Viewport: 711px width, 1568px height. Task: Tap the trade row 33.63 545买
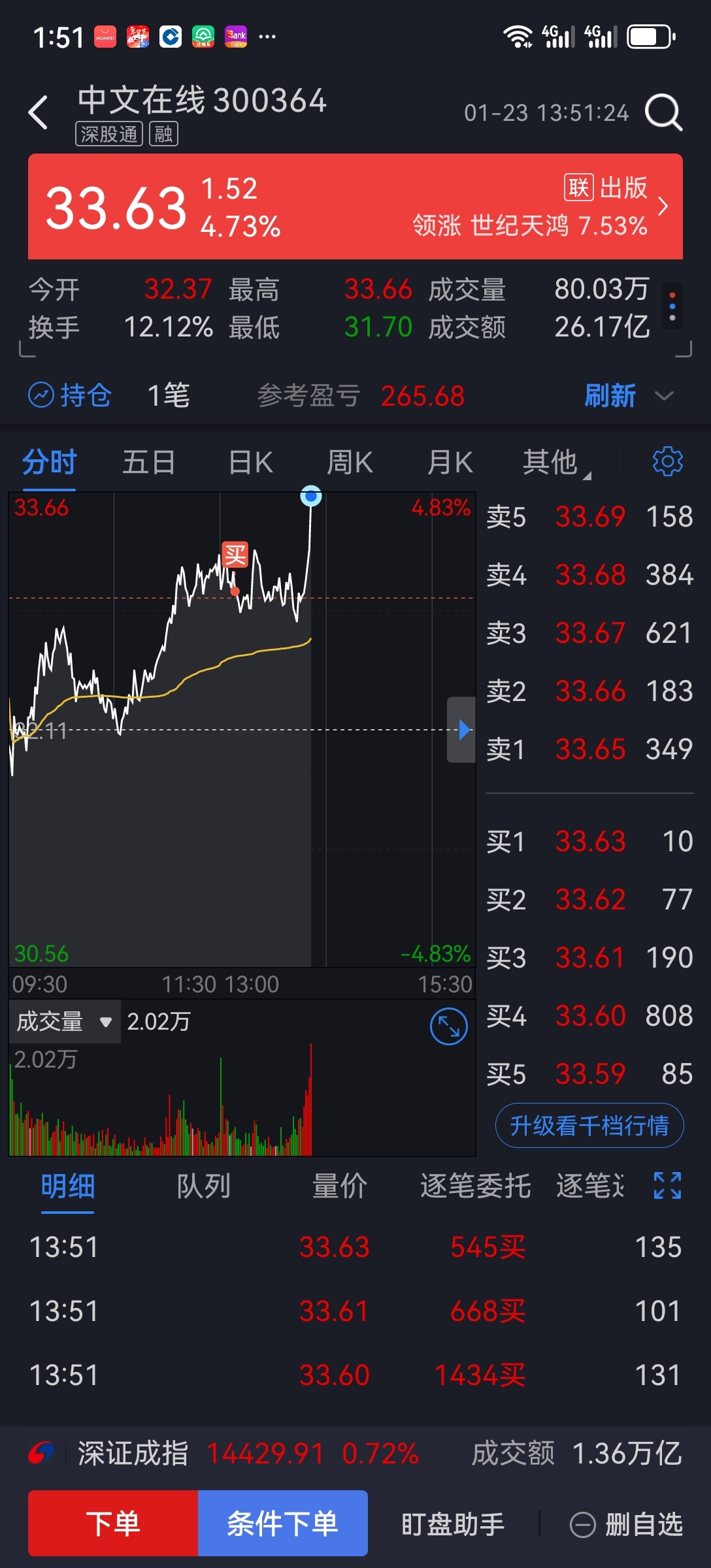(355, 1247)
